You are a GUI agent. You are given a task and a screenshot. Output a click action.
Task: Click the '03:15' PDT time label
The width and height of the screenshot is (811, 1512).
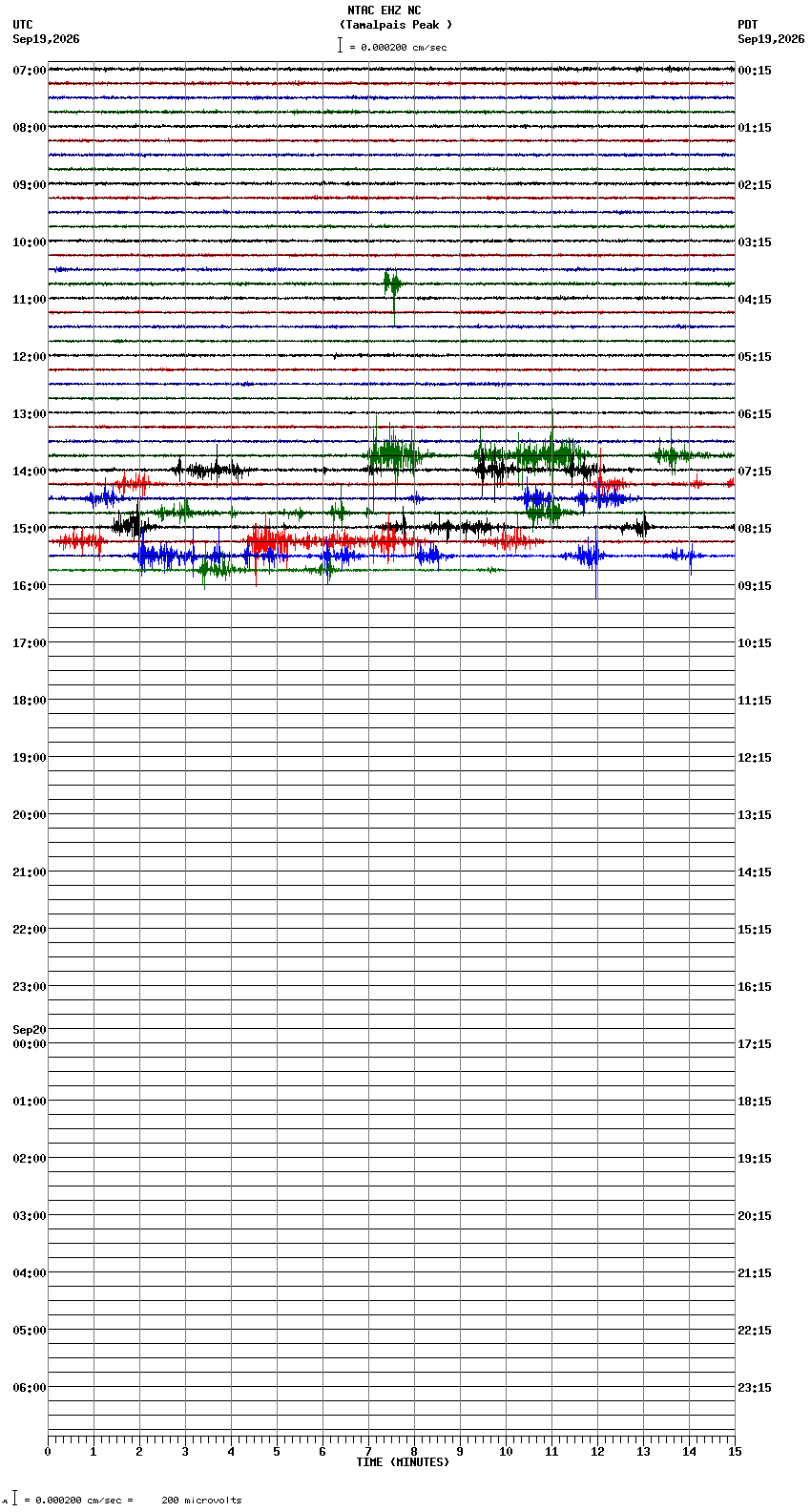click(x=755, y=242)
